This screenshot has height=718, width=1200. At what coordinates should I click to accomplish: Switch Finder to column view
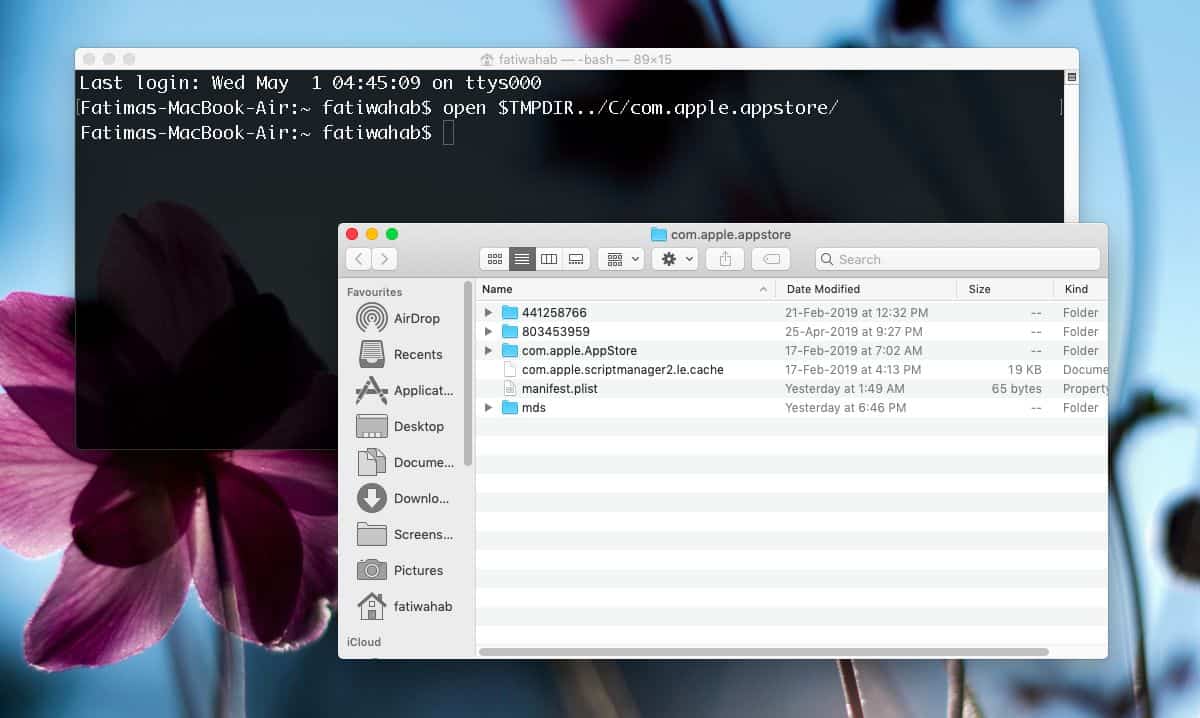point(549,259)
